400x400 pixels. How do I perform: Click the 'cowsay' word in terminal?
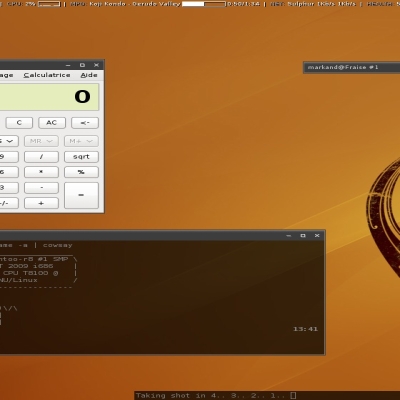coord(57,245)
